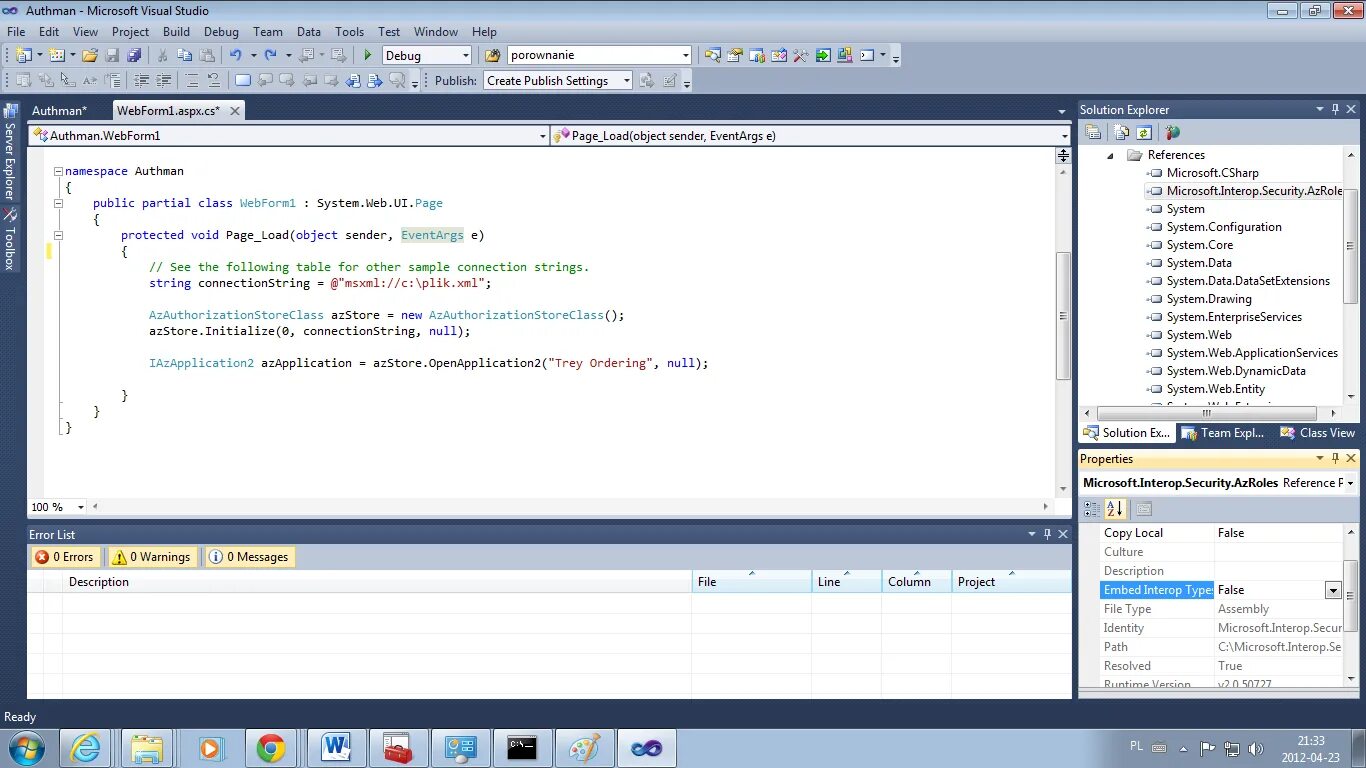The image size is (1366, 768).
Task: Open the Toolbox side tab
Action: [x=10, y=240]
